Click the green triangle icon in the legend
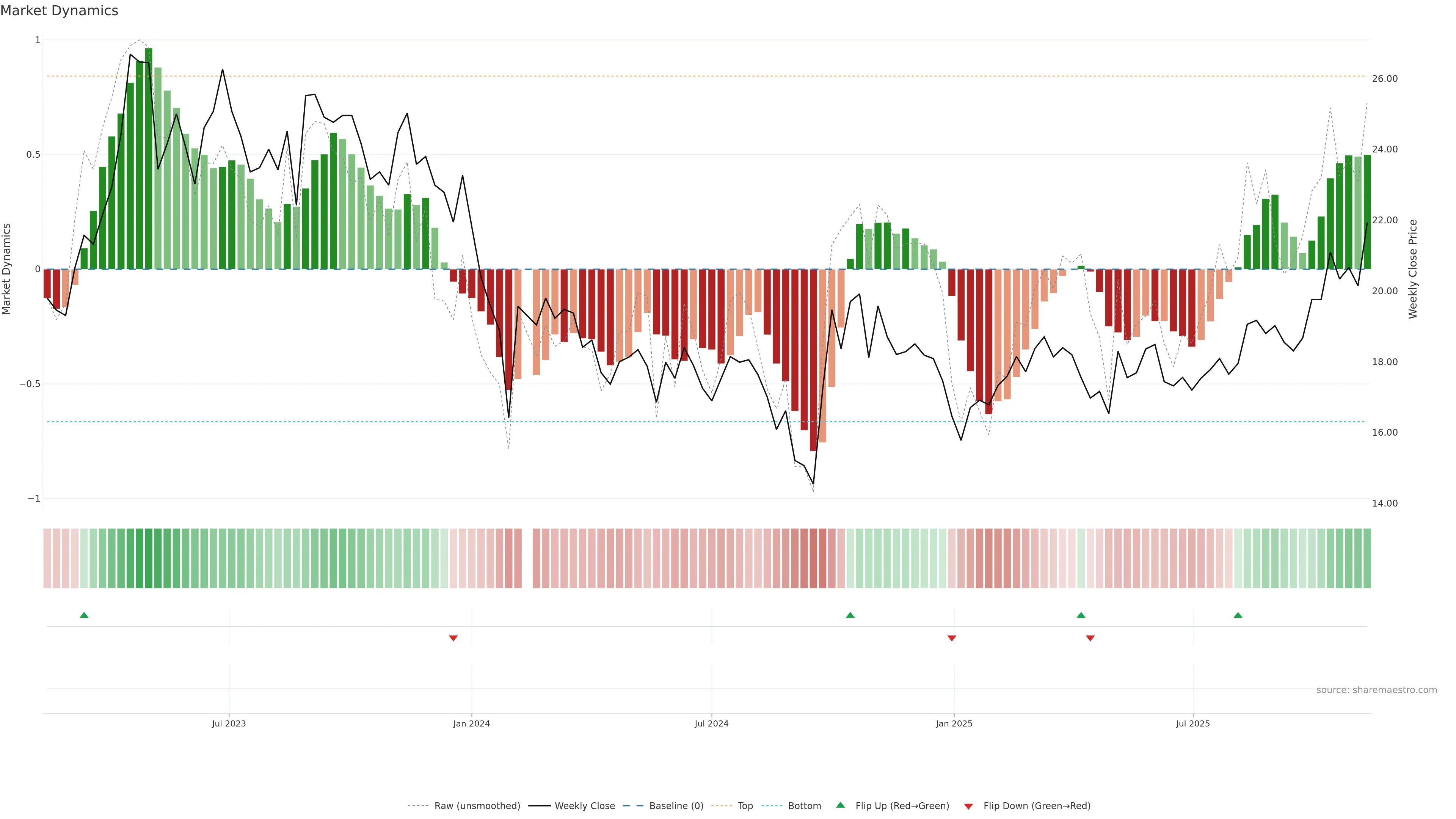The image size is (1456, 819). click(x=841, y=805)
